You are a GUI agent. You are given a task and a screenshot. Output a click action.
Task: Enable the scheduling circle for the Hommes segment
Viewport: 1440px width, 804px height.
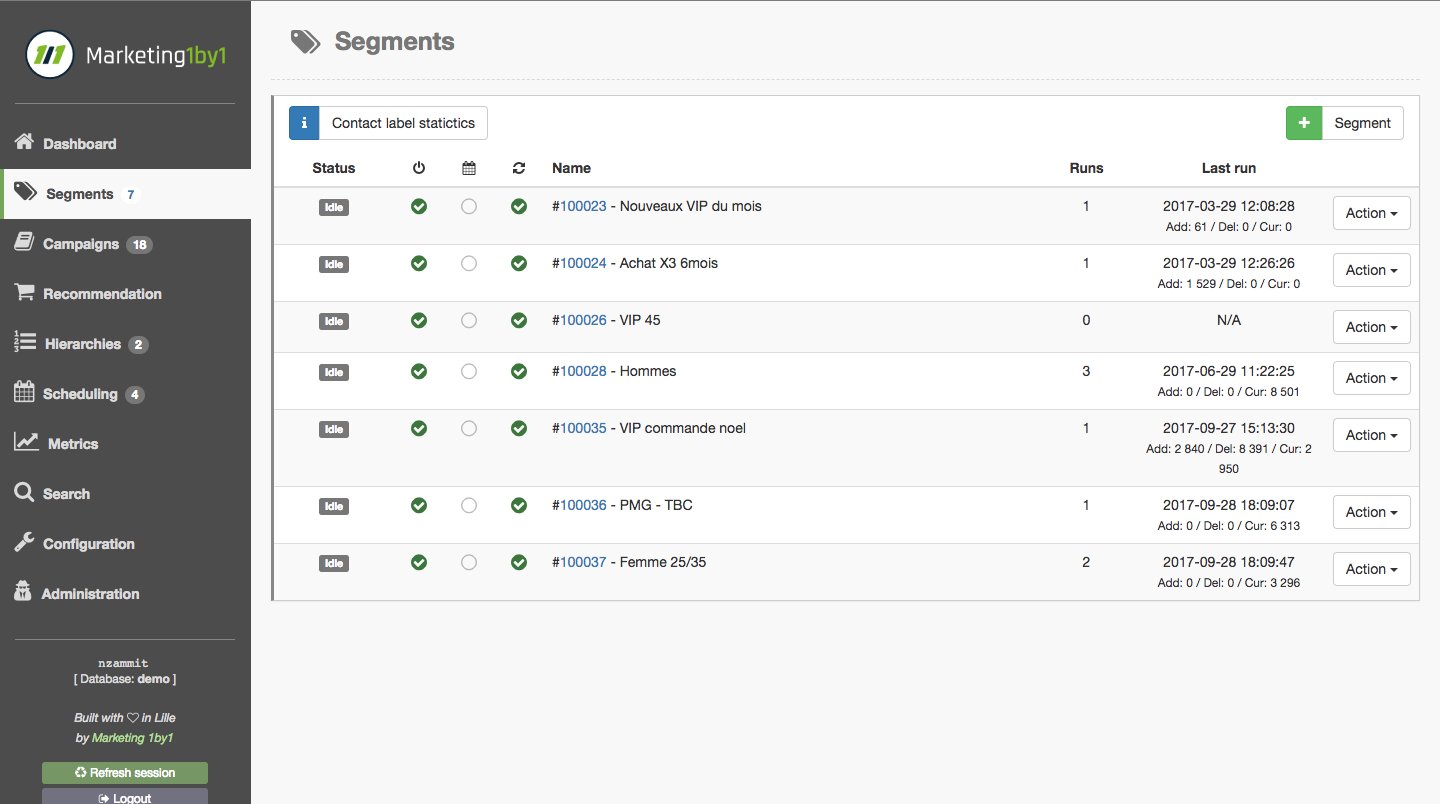point(469,371)
